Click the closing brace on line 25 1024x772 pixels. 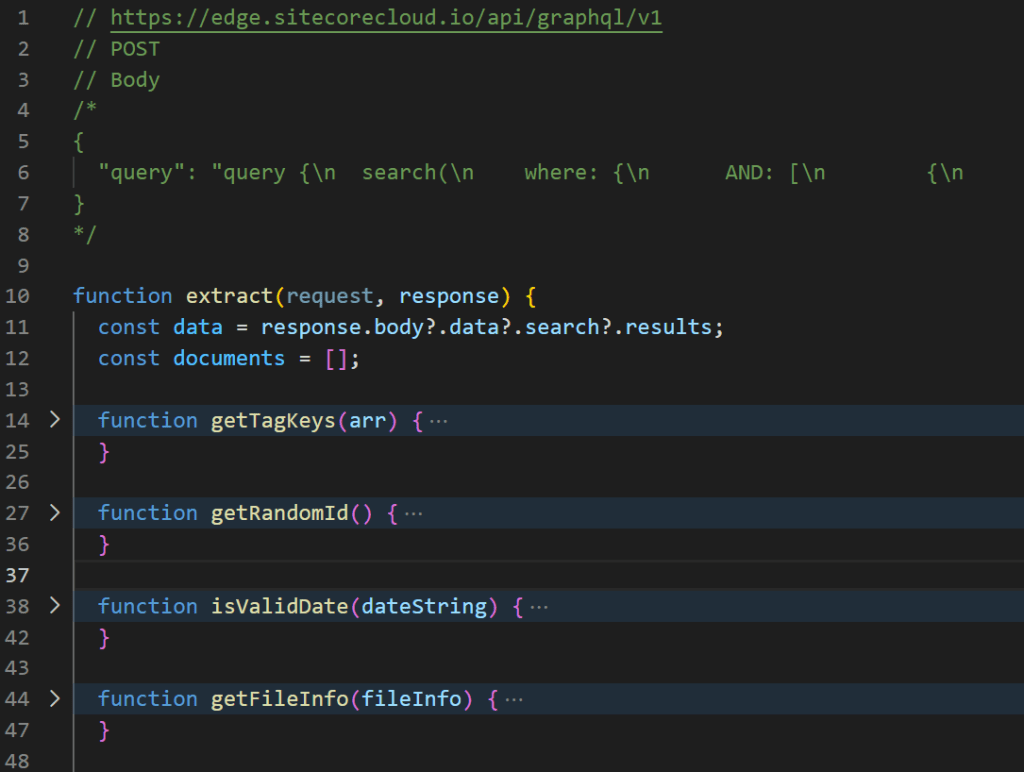(104, 452)
